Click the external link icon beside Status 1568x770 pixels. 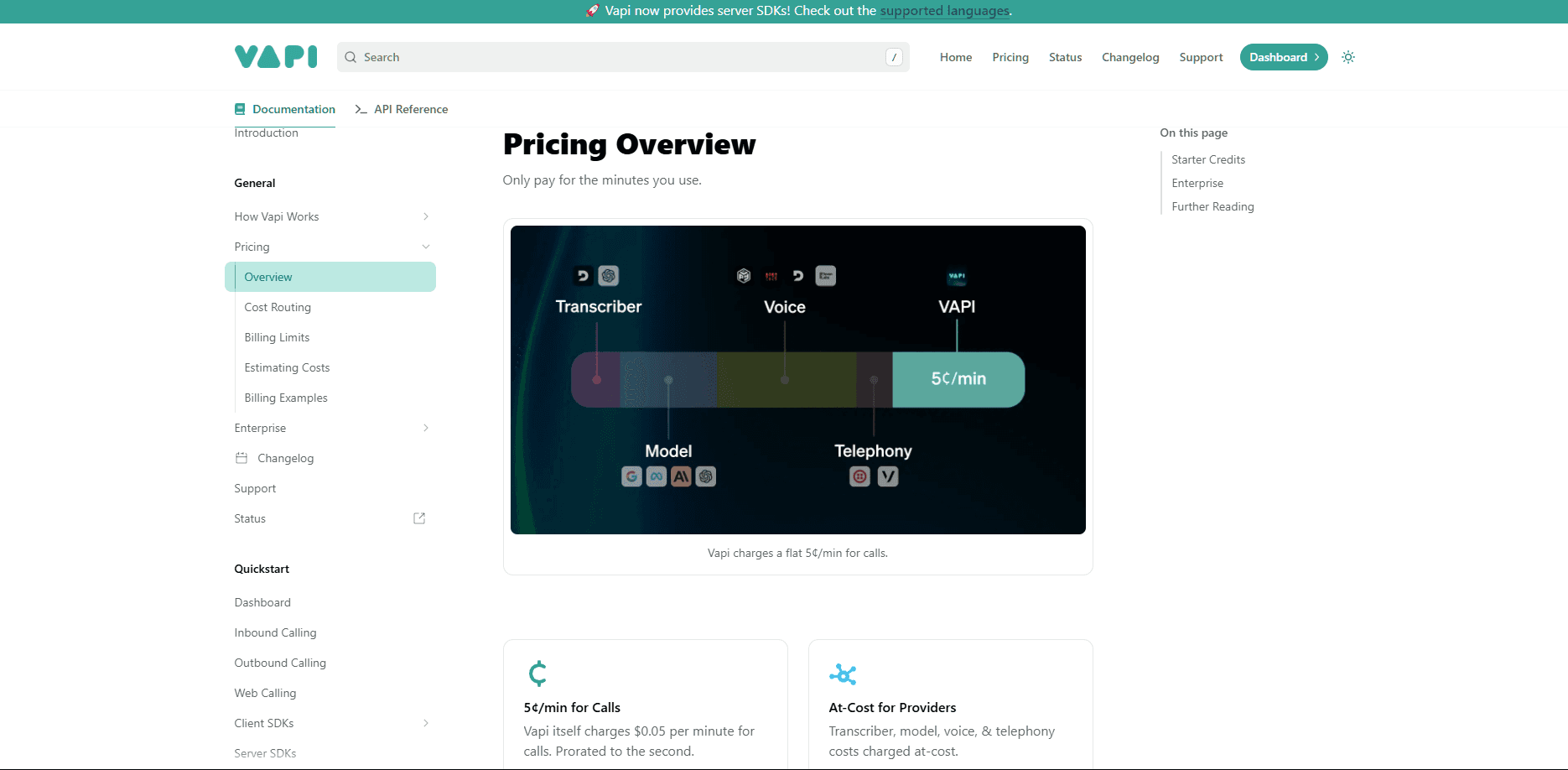(x=419, y=518)
